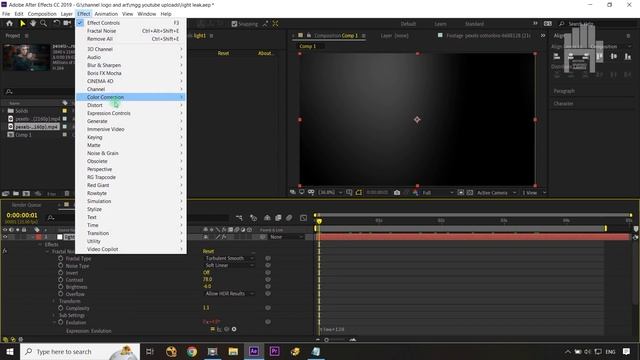
Task: Expand the Solids folder in Project panel
Action: (3, 111)
